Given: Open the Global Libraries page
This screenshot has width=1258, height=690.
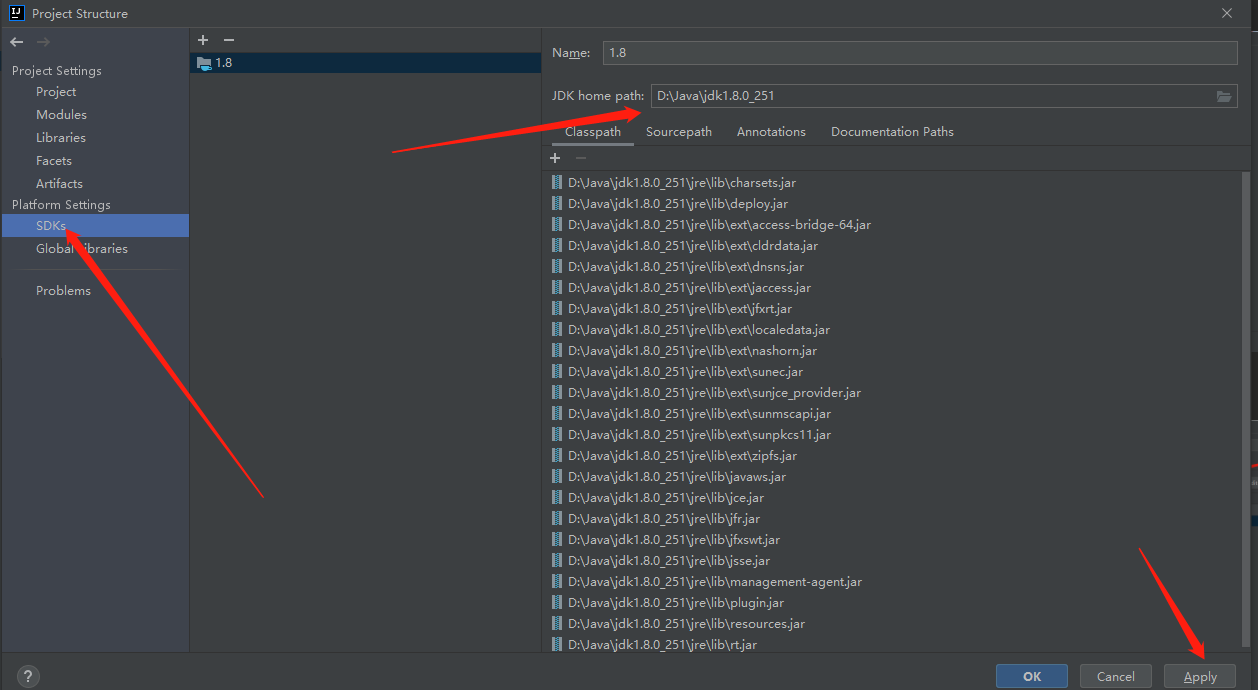Looking at the screenshot, I should click(82, 249).
